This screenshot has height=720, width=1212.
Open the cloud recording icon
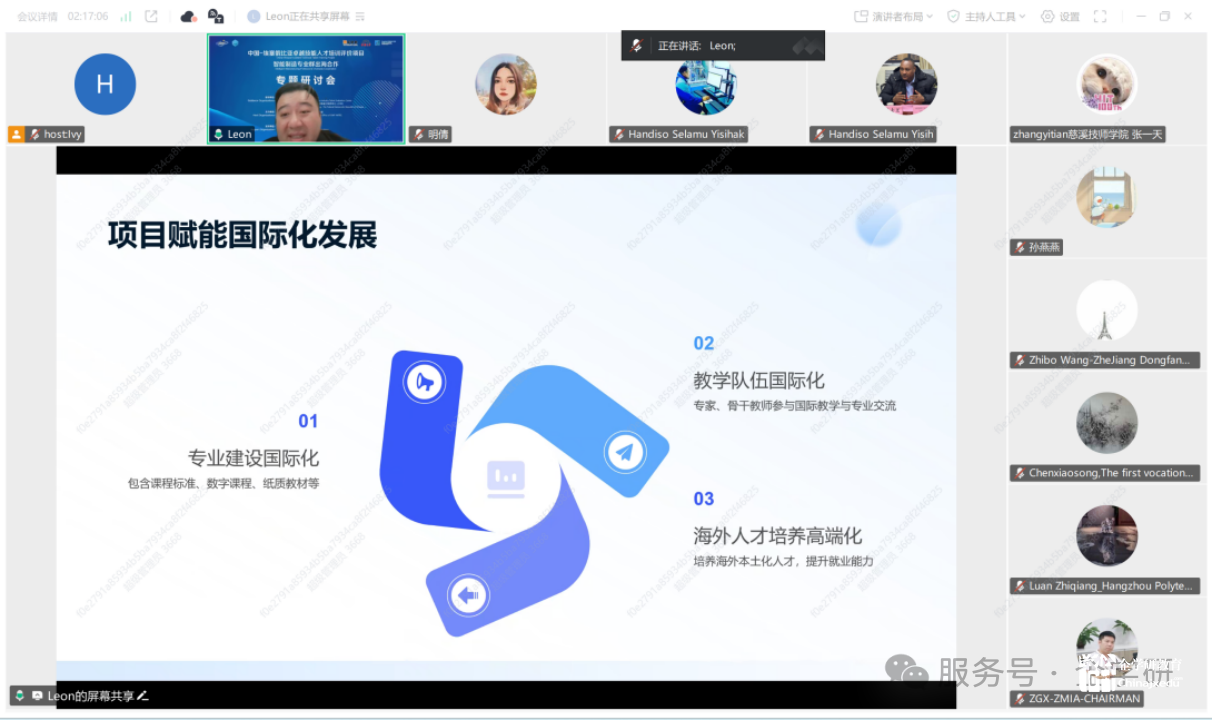(x=188, y=16)
